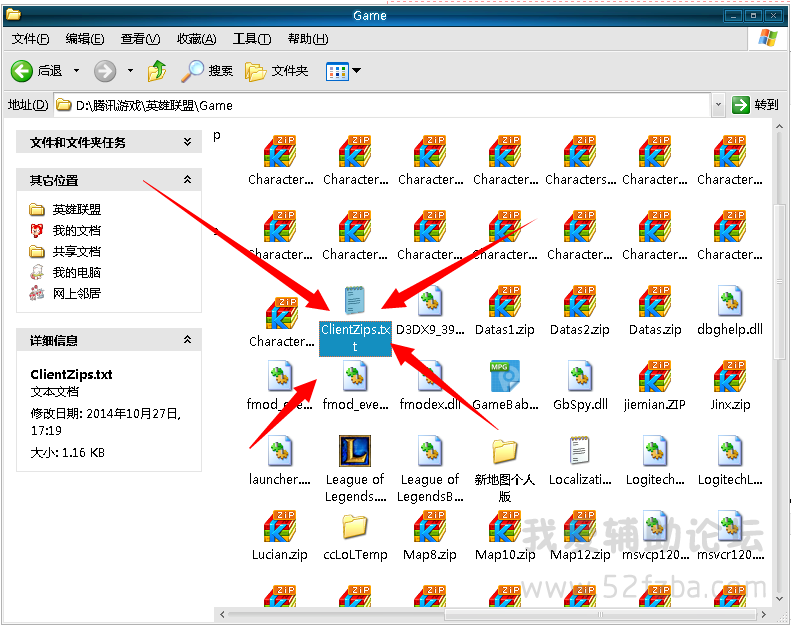Click the Forward arrow button
This screenshot has width=791, height=626.
click(x=105, y=71)
